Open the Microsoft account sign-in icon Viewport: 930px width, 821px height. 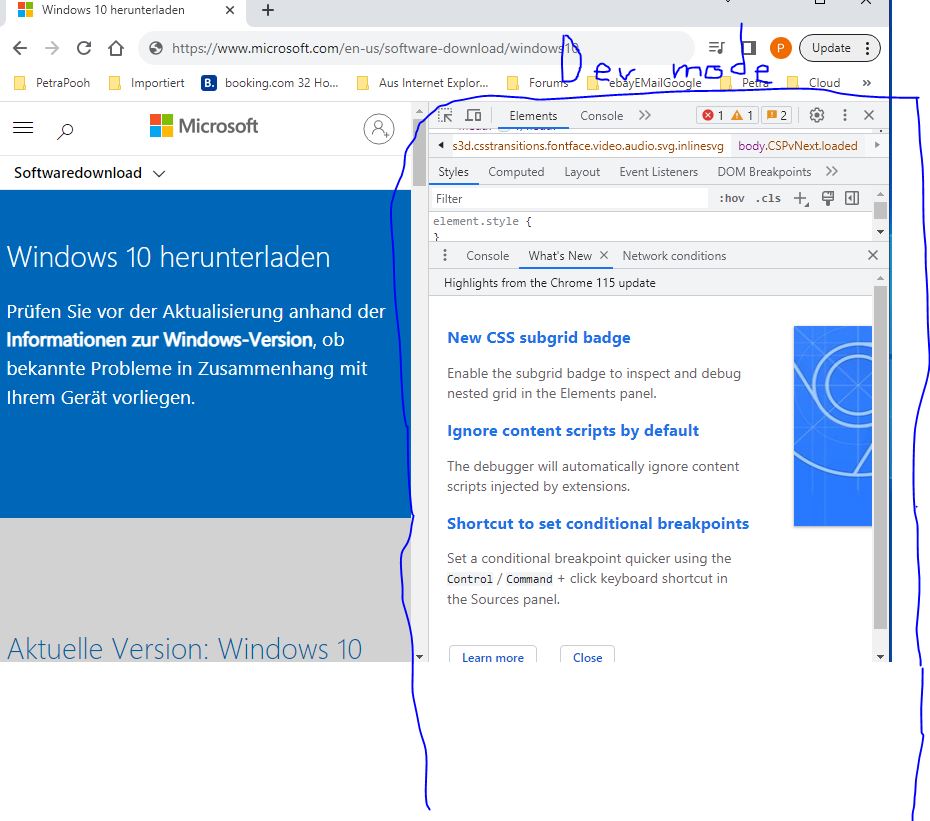(378, 129)
